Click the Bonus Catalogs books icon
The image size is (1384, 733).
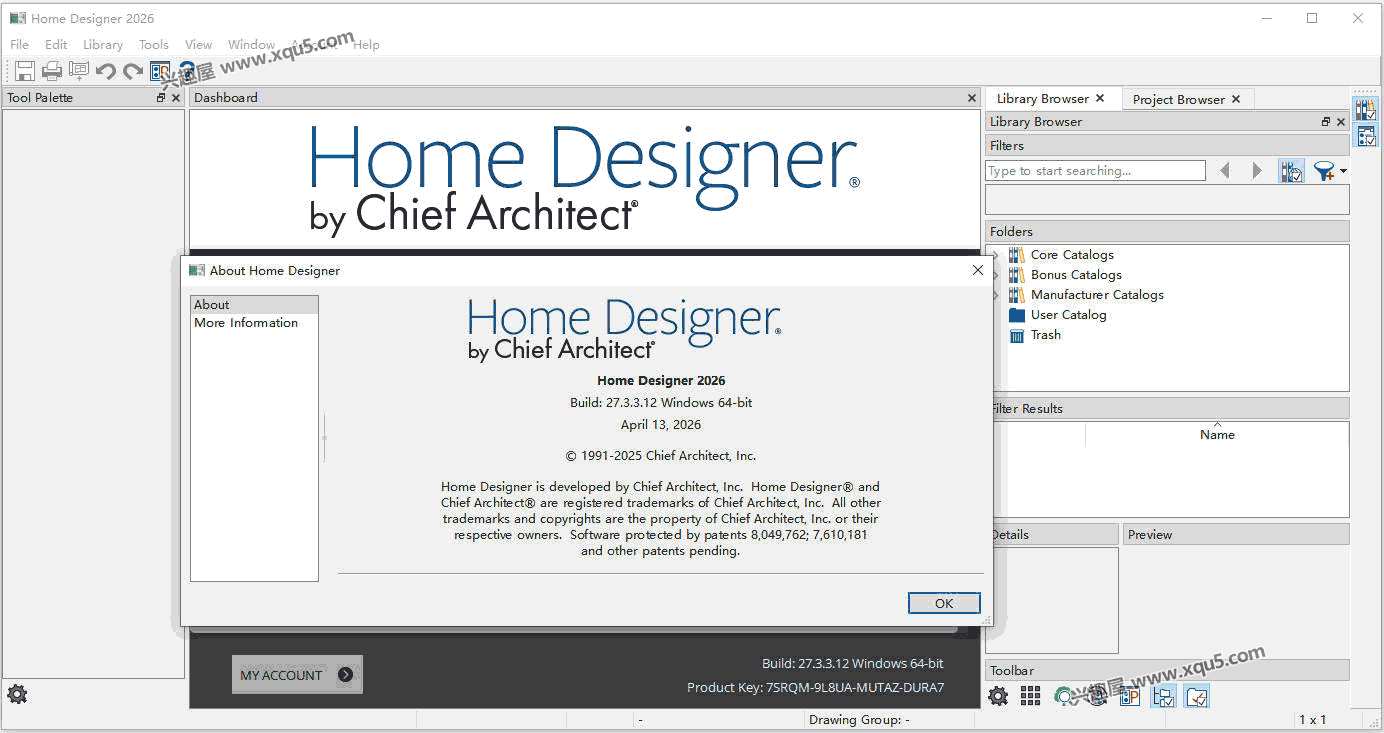coord(1017,275)
